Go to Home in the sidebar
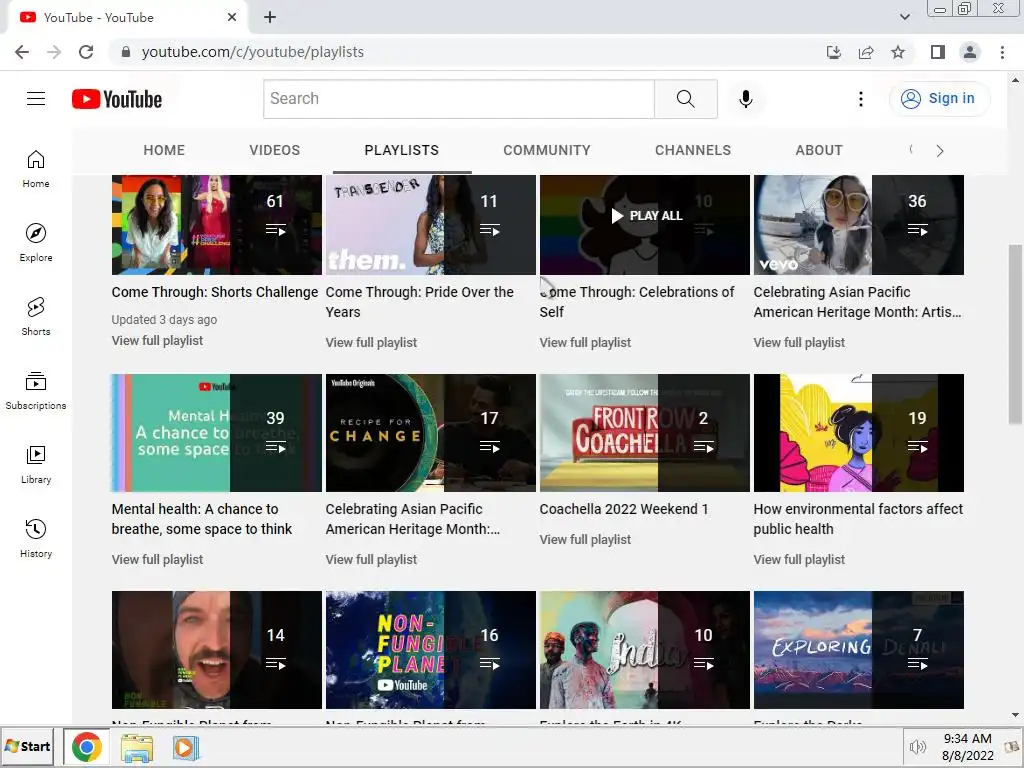Image resolution: width=1024 pixels, height=768 pixels. coord(36,168)
